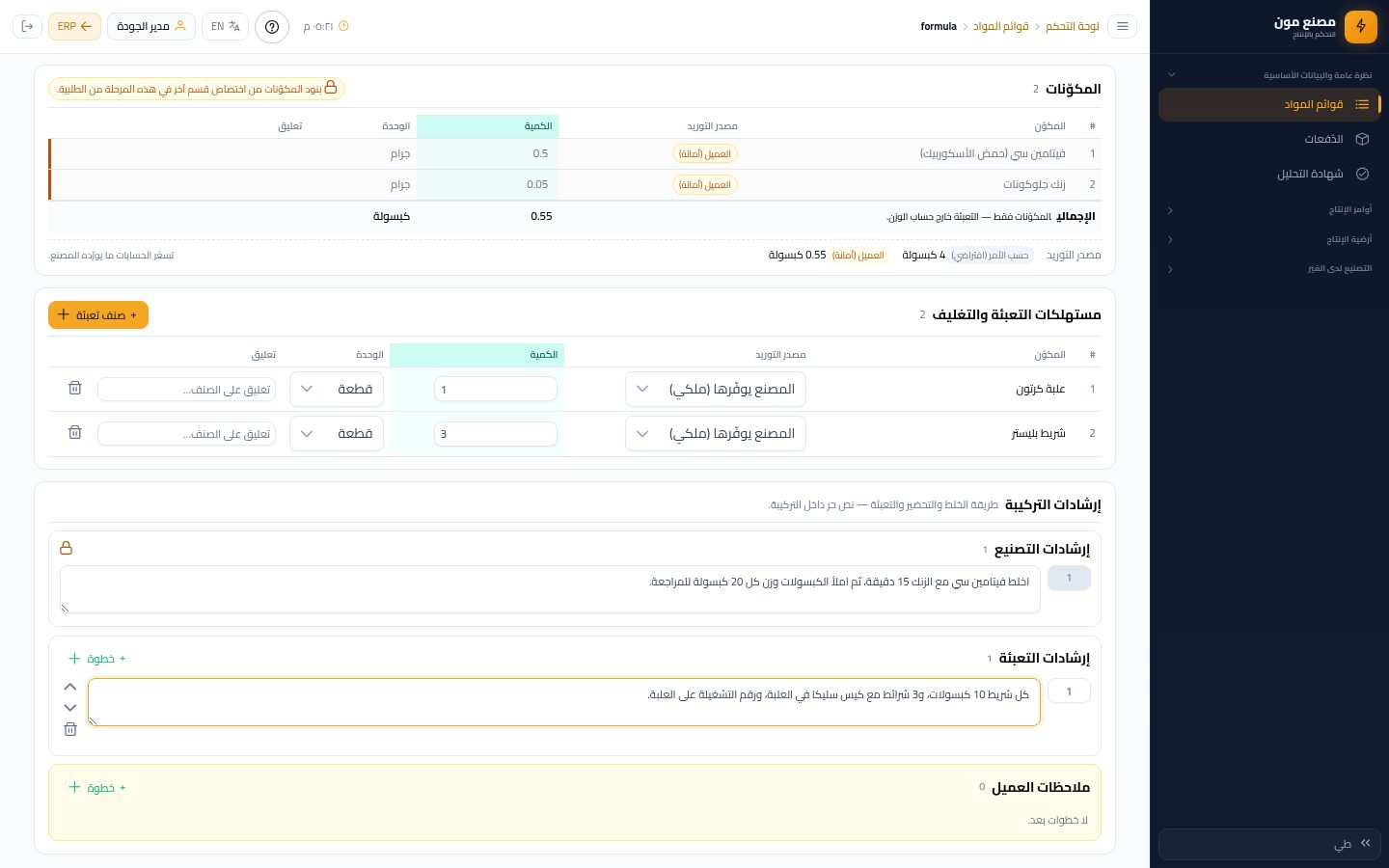Click the manufacturing instructions text area

[550, 589]
